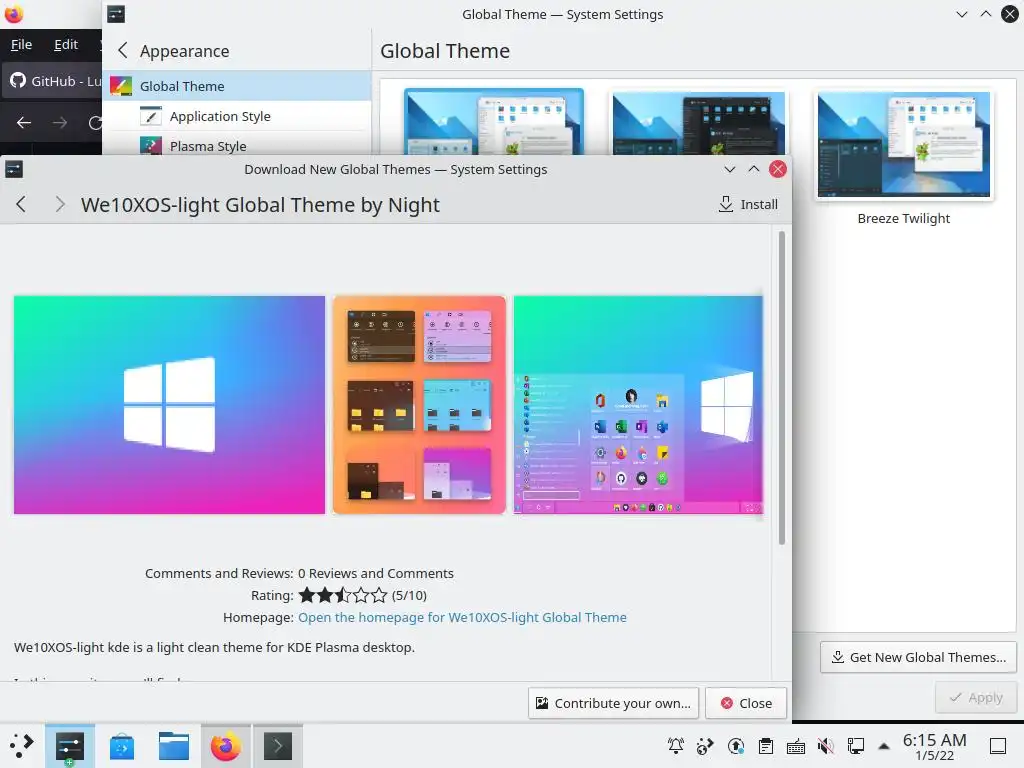Minimize the download dialog with down chevron
1024x768 pixels.
(730, 170)
